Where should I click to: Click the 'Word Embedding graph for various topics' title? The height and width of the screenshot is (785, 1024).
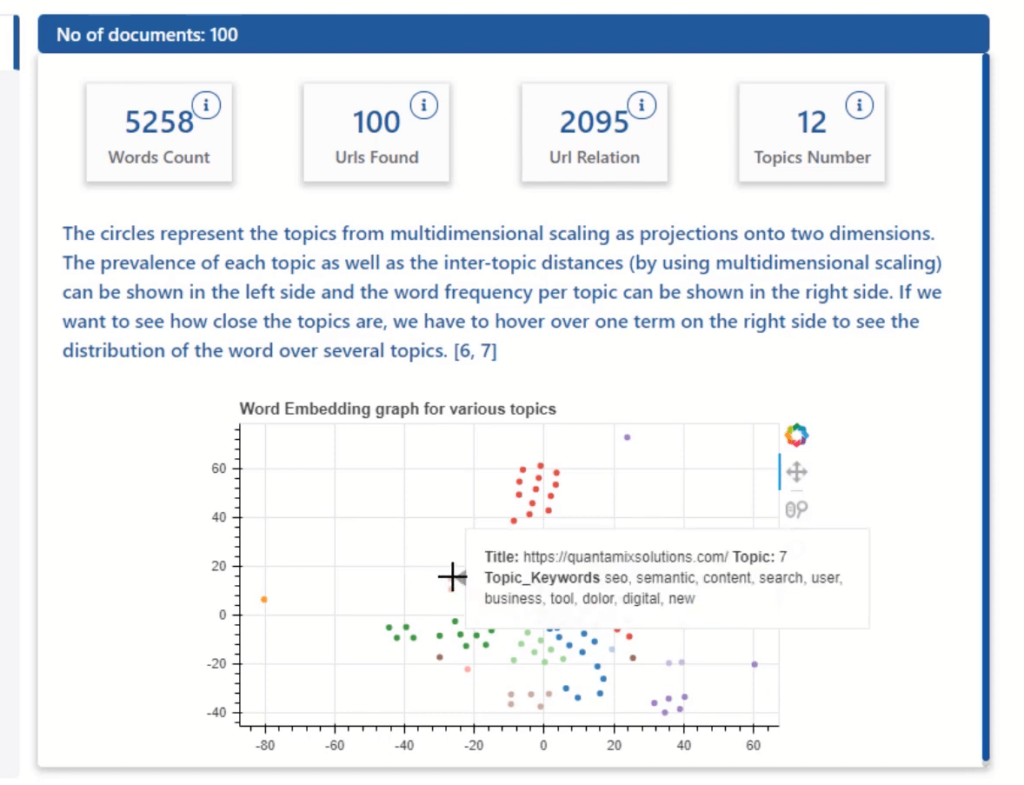pos(398,409)
